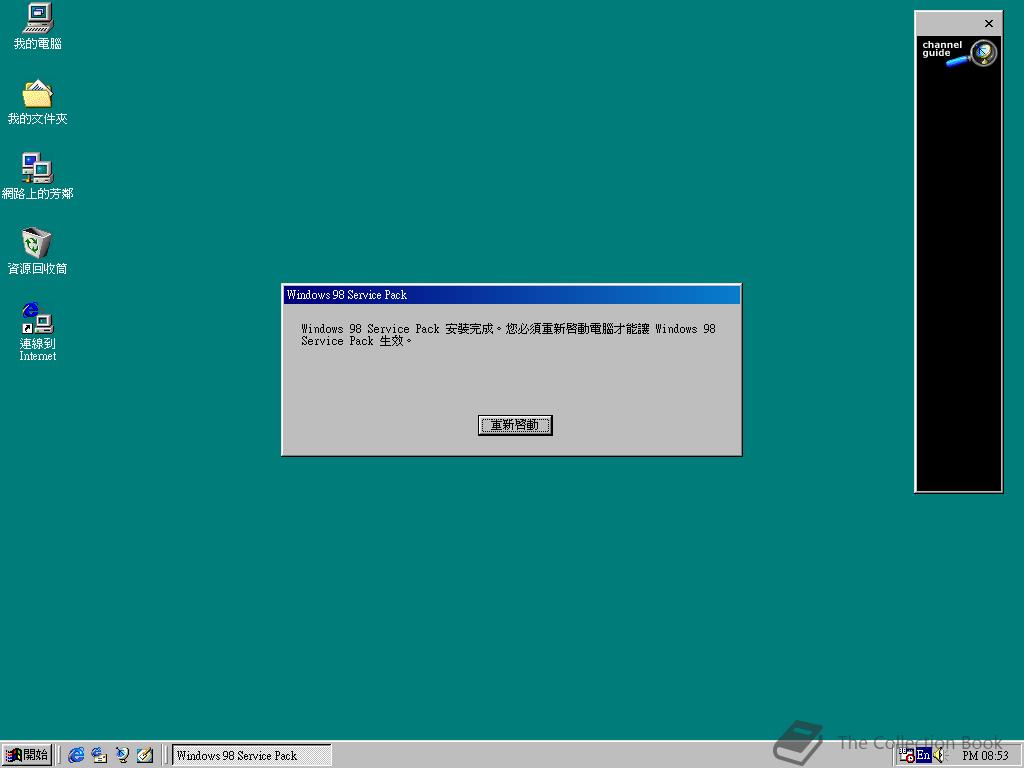This screenshot has width=1024, height=768.
Task: Open the channel guide in channel bar
Action: point(959,53)
